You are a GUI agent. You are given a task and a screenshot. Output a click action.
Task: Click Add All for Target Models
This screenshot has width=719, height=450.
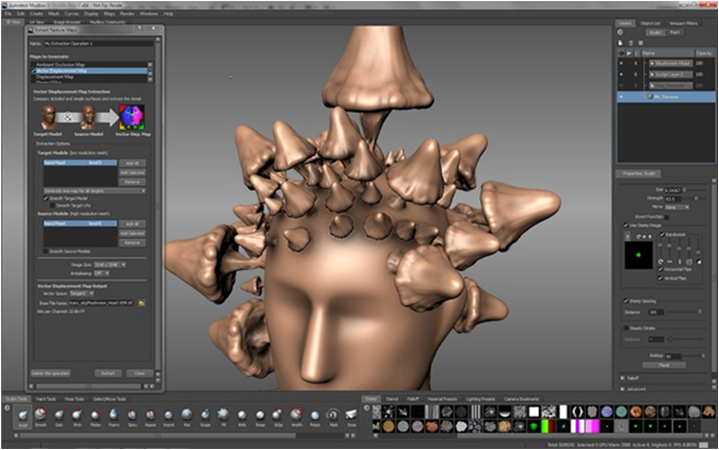coord(132,163)
